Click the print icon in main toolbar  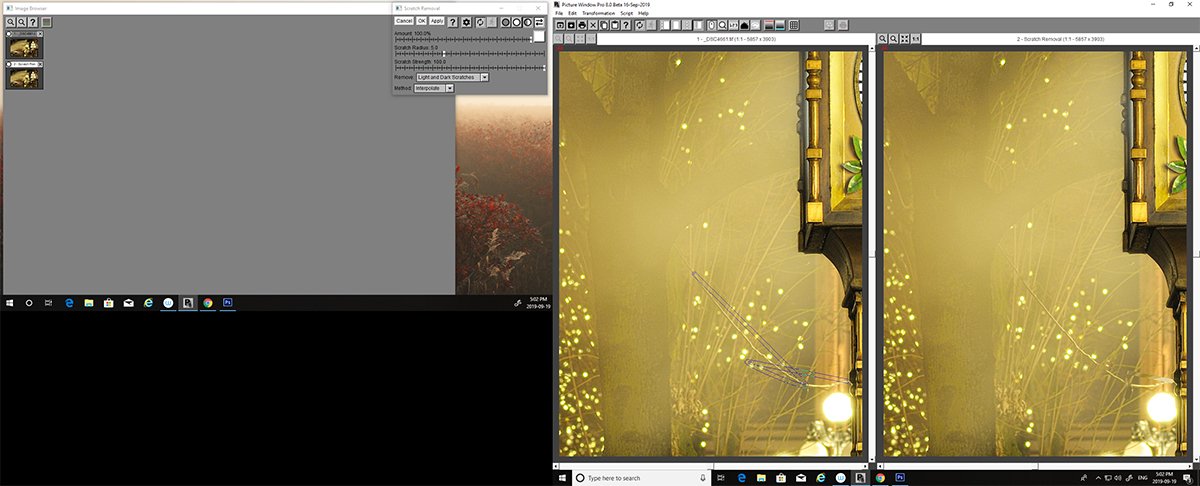pyautogui.click(x=582, y=24)
